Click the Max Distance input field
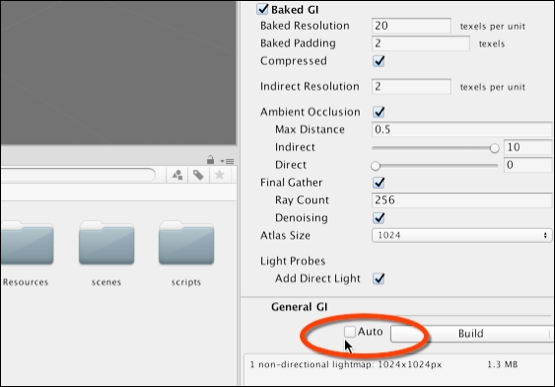555x387 pixels. tap(462, 130)
